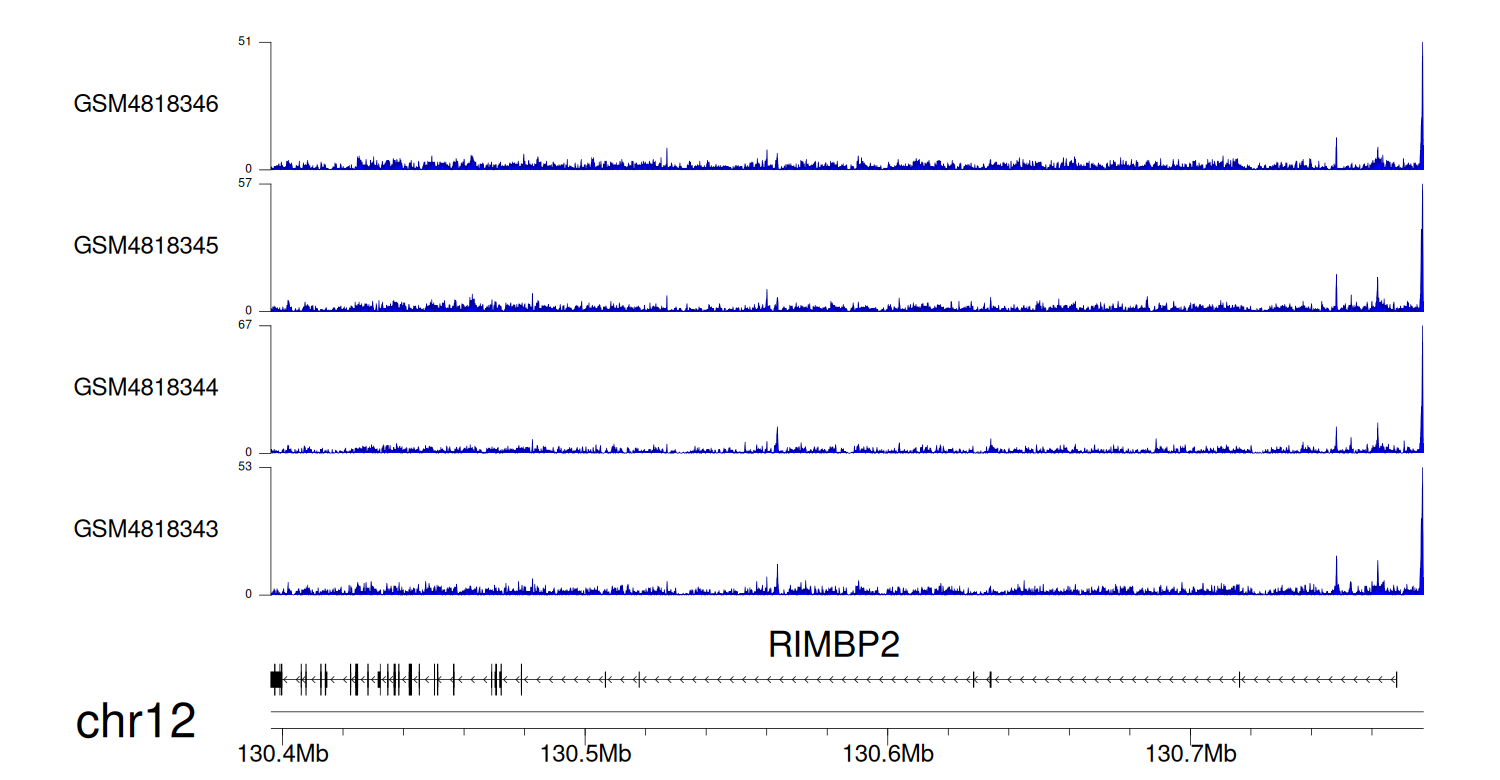The image size is (1500, 780).
Task: Click the GSM4818346 track label
Action: pos(146,104)
